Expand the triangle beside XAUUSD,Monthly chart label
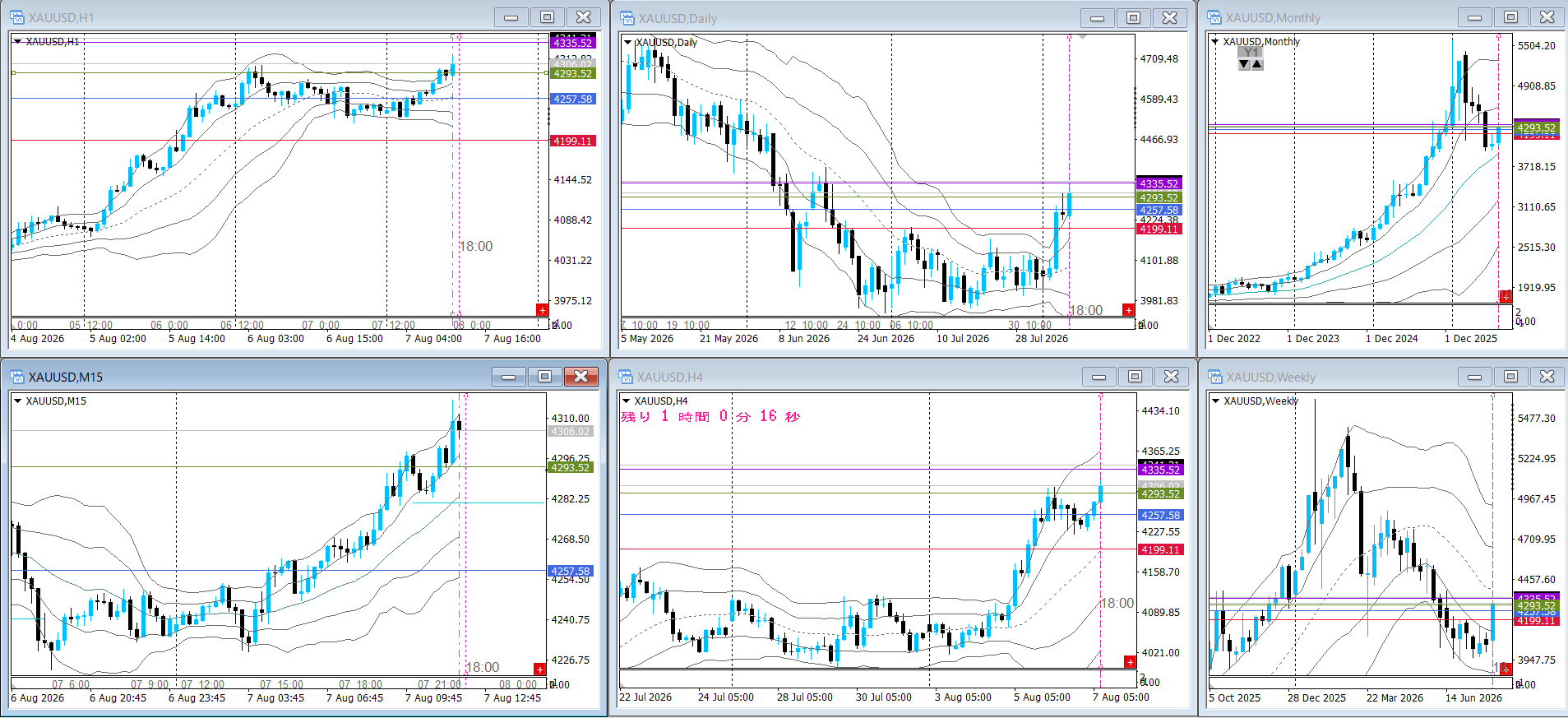The width and height of the screenshot is (1568, 718). 1215,41
